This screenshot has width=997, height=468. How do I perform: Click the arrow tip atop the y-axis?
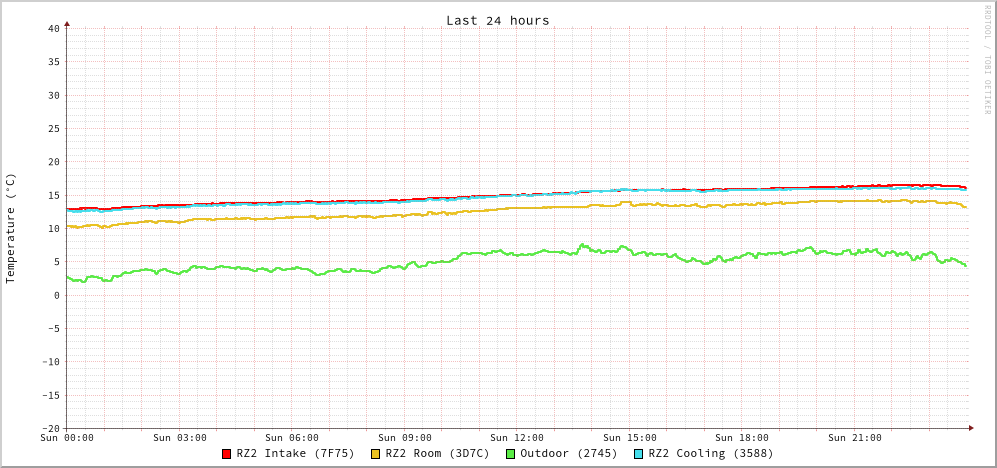coord(67,22)
